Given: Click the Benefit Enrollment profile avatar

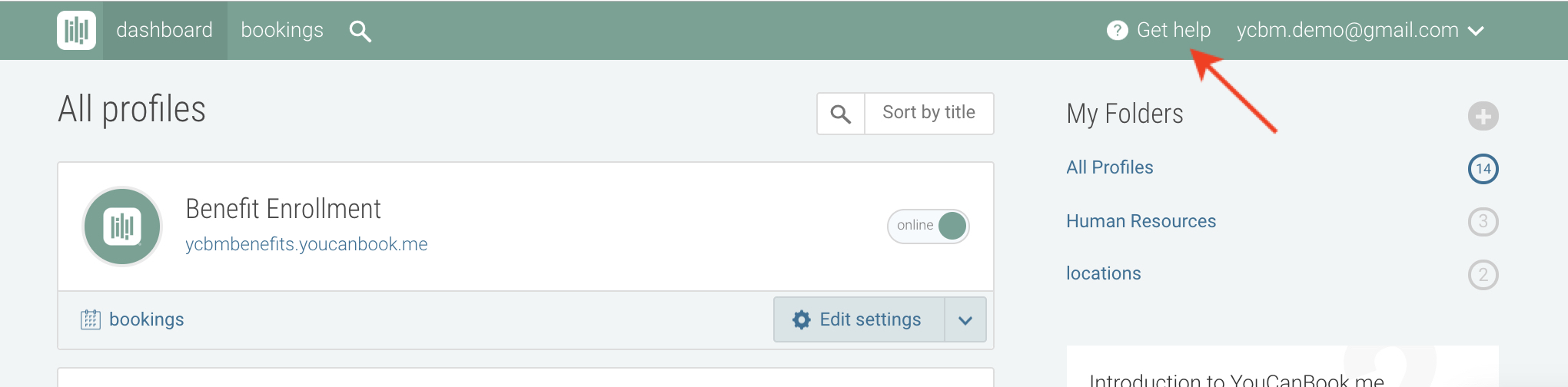Looking at the screenshot, I should click(x=122, y=227).
